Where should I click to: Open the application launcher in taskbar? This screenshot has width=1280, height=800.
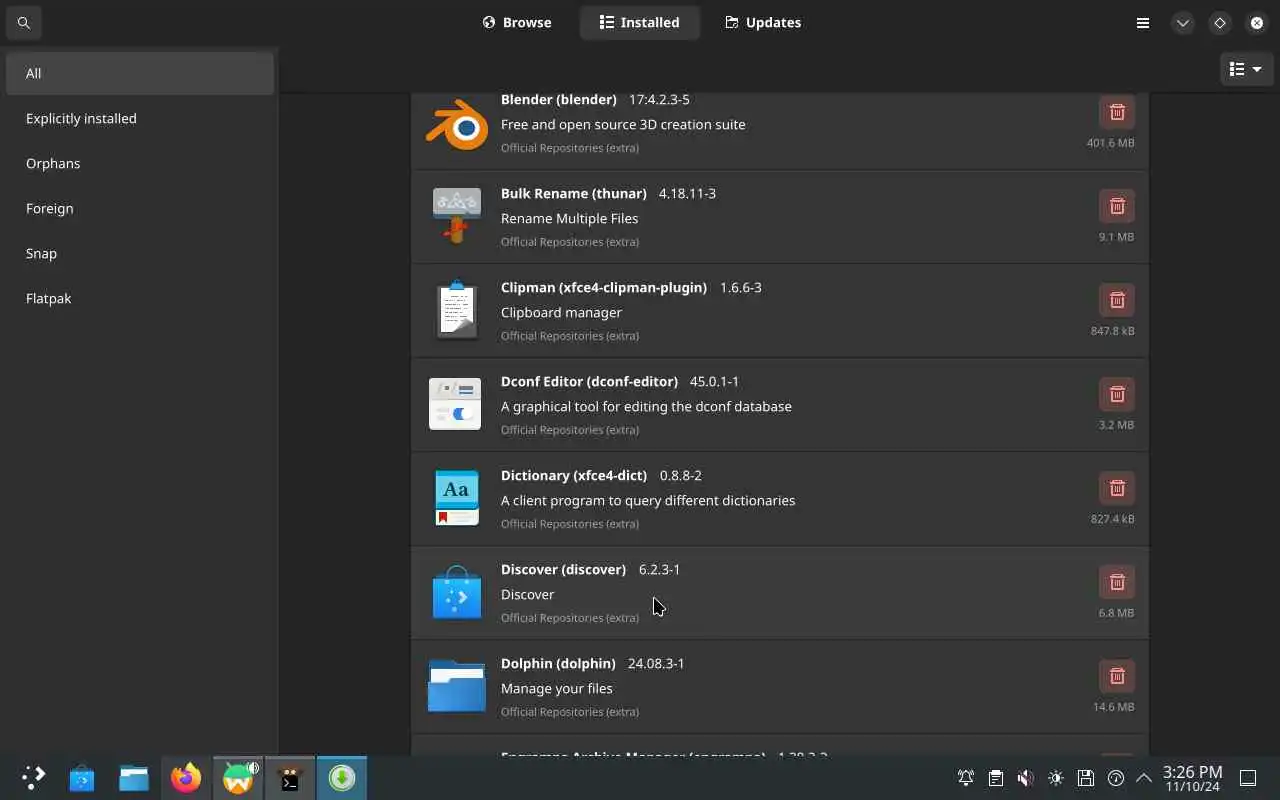point(33,778)
